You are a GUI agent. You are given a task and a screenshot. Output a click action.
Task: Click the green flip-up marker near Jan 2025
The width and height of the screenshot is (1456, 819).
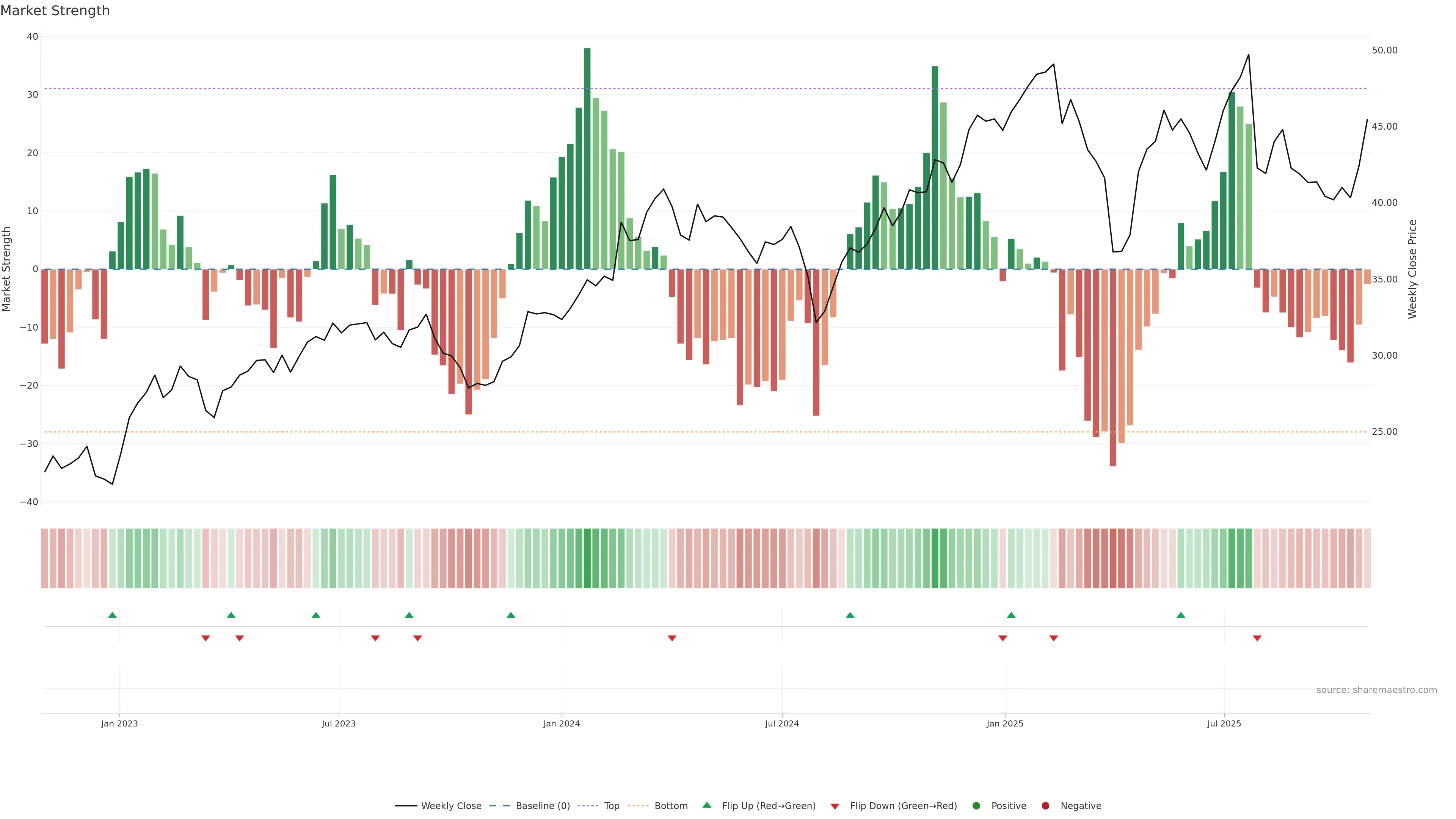click(1011, 615)
